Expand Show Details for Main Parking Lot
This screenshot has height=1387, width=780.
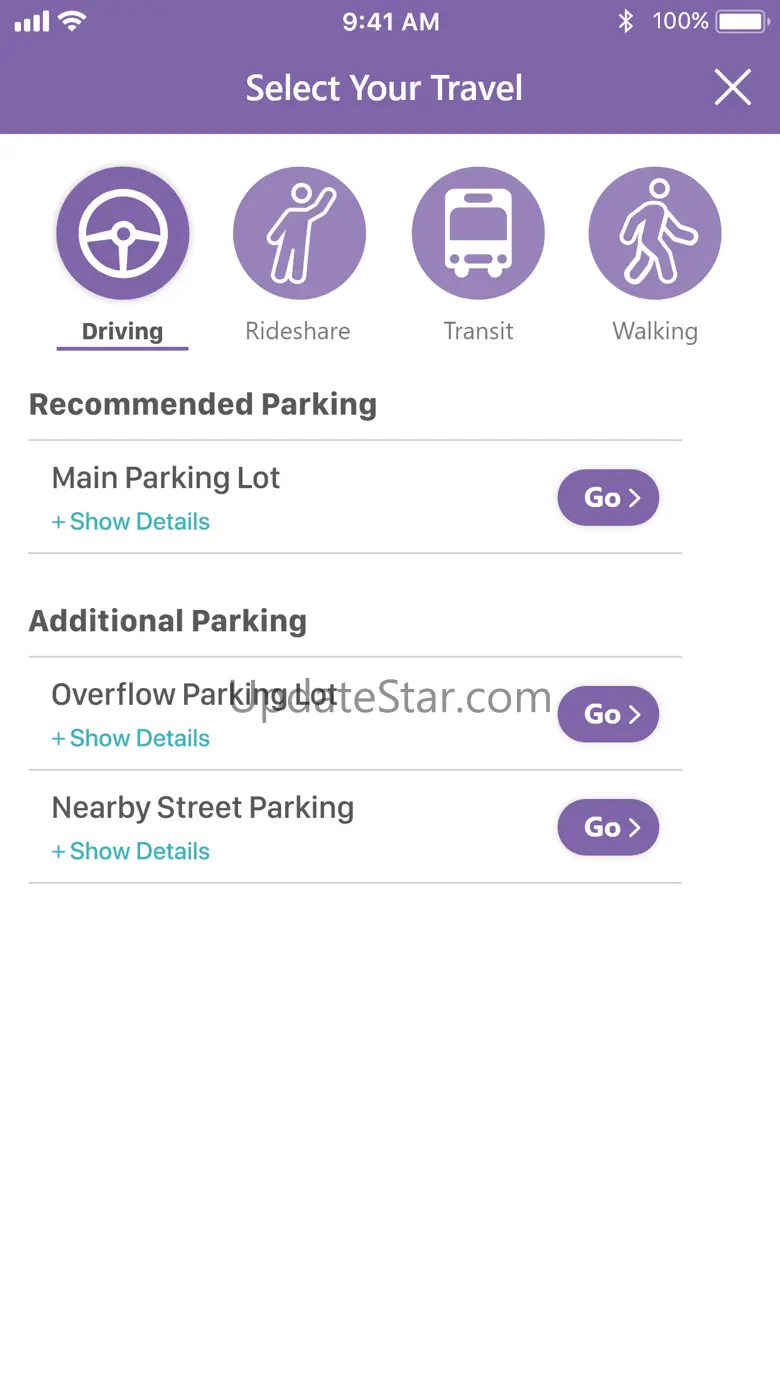131,522
